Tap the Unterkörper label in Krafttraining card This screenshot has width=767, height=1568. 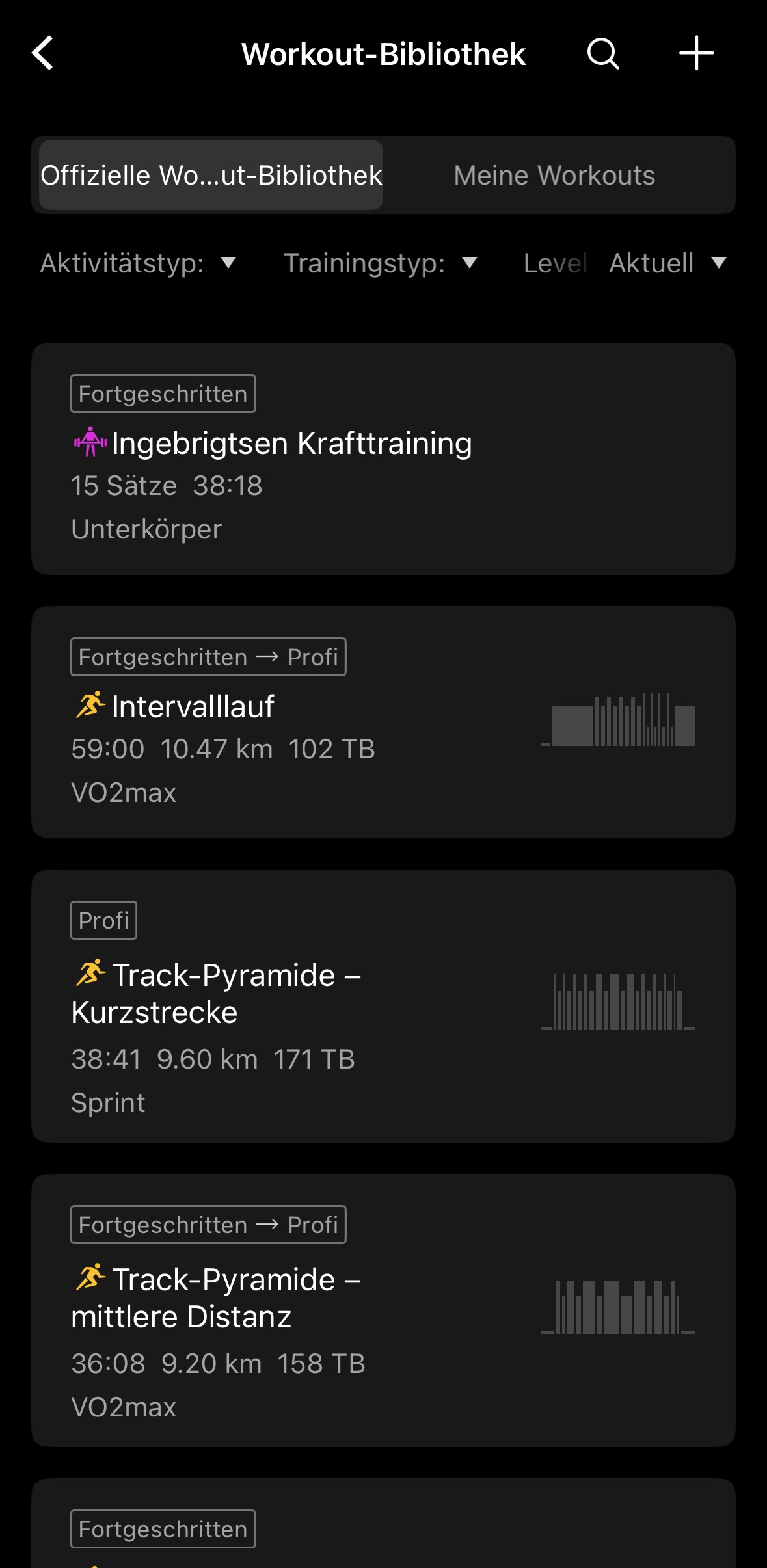(146, 529)
